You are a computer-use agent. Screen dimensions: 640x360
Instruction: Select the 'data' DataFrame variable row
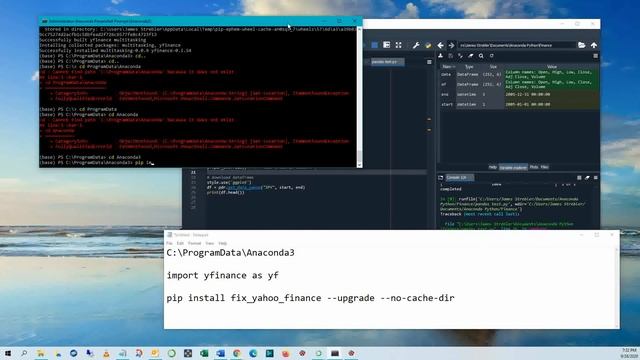tap(519, 74)
